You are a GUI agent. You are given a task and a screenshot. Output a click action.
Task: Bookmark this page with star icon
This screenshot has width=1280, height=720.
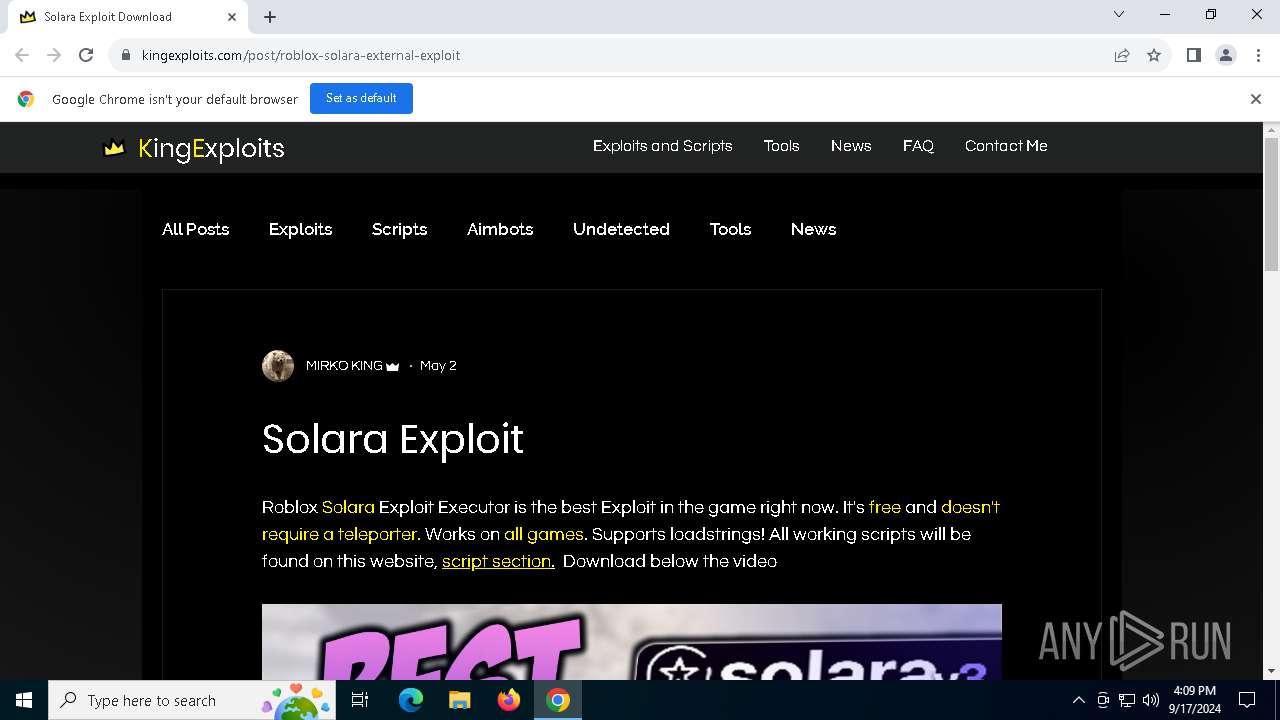pos(1154,55)
